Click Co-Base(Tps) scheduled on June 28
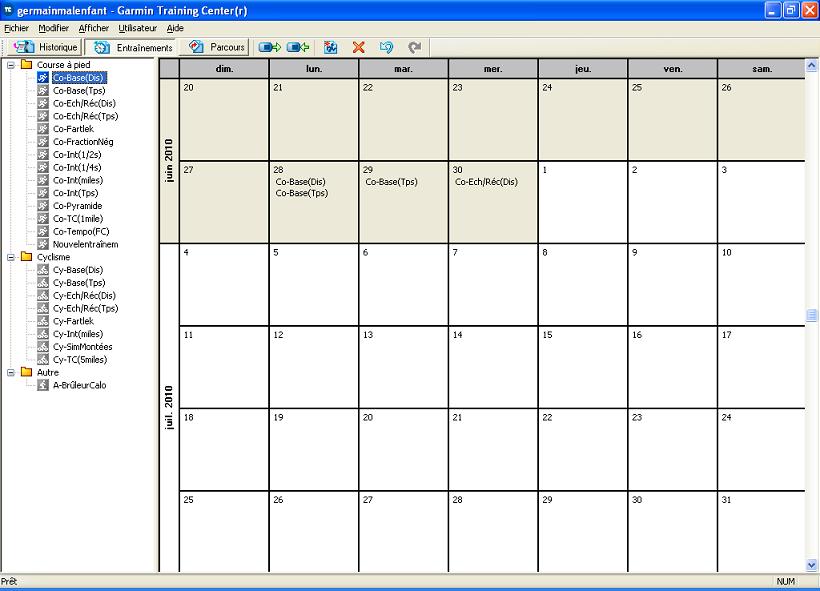The width and height of the screenshot is (820, 591). click(x=302, y=193)
